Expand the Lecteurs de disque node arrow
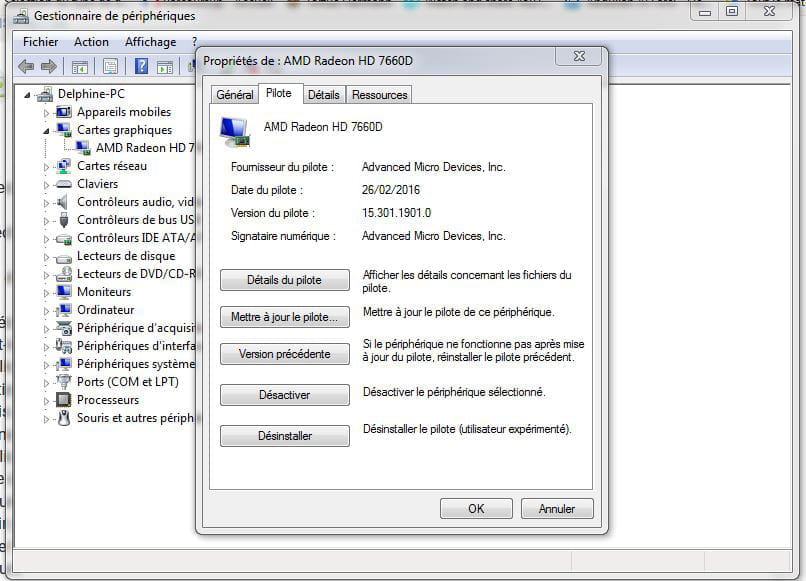The image size is (806, 581). [46, 257]
